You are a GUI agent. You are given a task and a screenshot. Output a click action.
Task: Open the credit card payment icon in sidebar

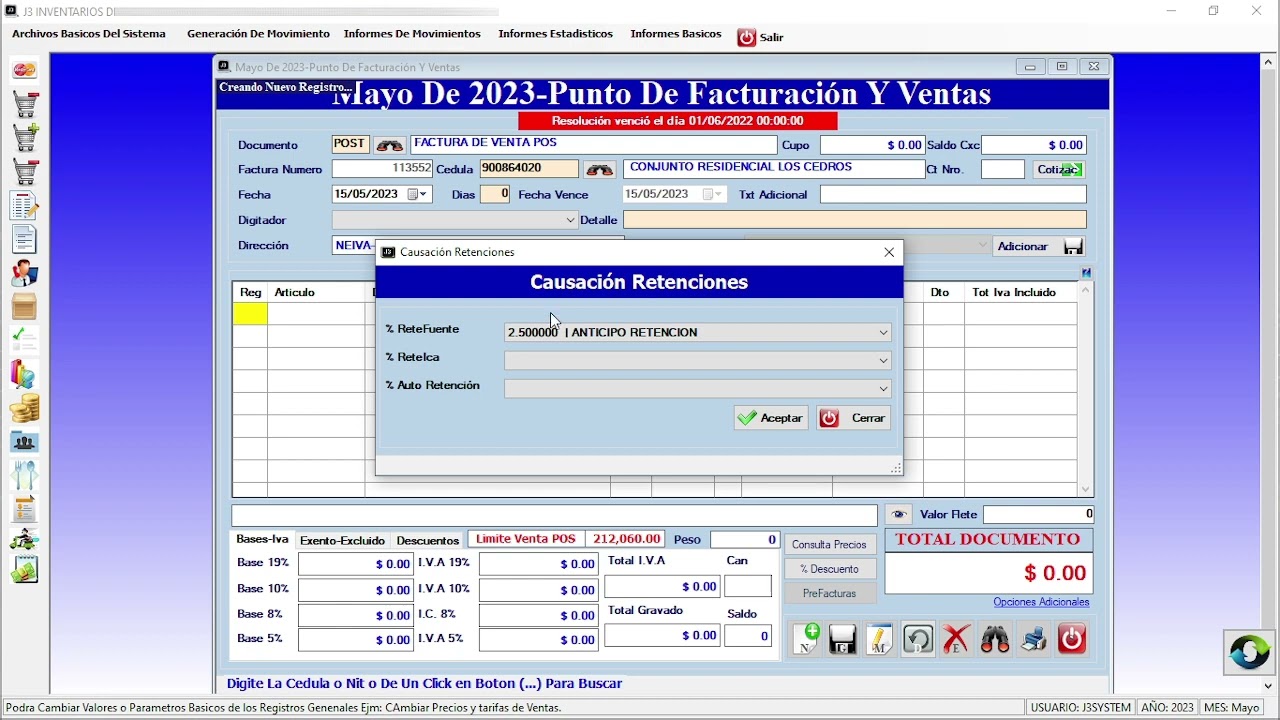click(x=25, y=70)
